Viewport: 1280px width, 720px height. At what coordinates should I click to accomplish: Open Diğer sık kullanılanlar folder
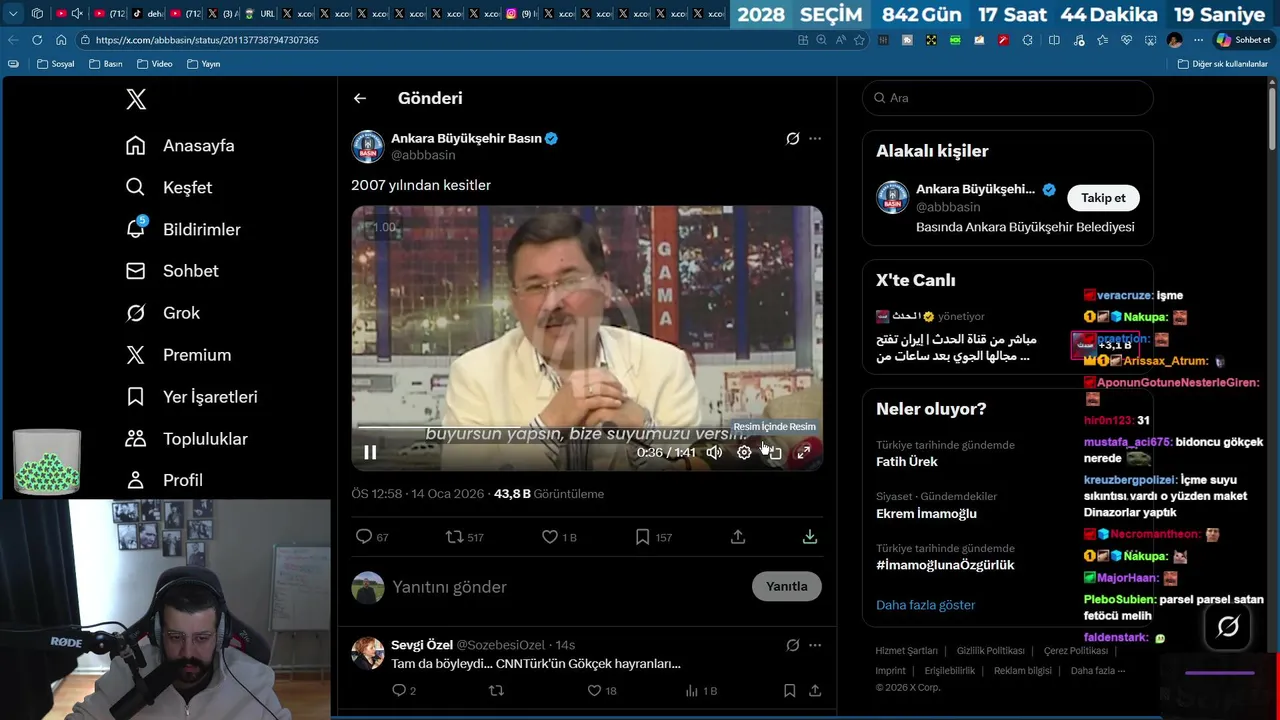[x=1222, y=64]
